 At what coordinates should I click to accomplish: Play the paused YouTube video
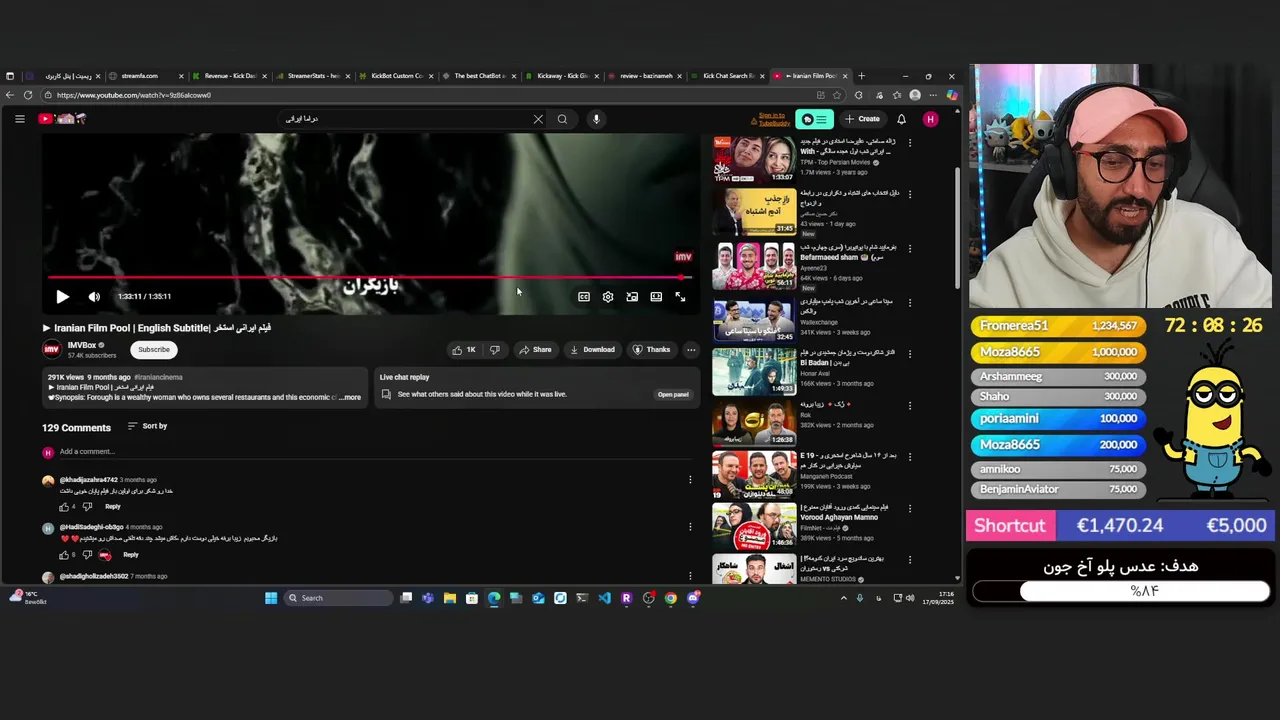tap(62, 296)
